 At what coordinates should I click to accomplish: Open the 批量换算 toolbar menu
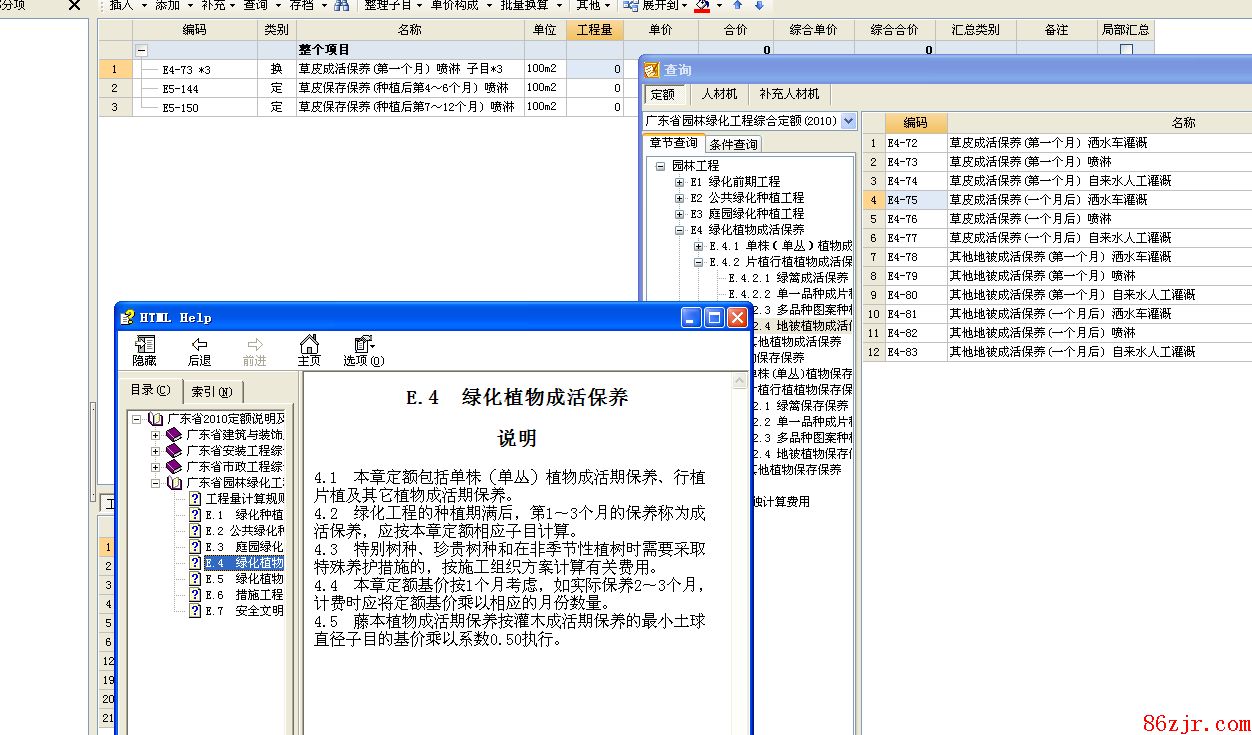tap(529, 5)
